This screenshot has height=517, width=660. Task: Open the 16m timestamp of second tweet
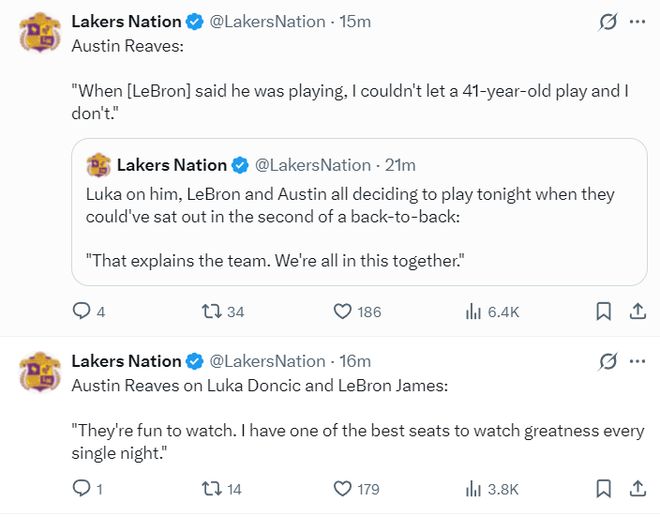point(355,361)
